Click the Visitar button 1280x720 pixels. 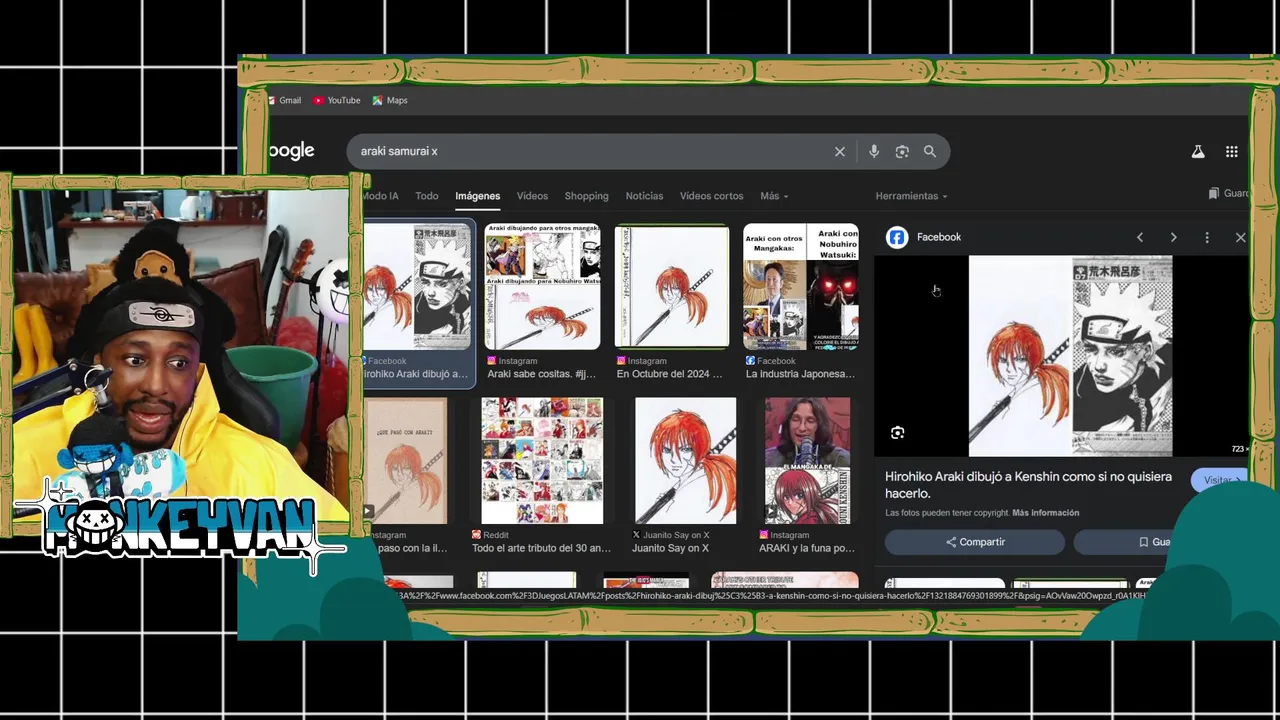tap(1220, 480)
